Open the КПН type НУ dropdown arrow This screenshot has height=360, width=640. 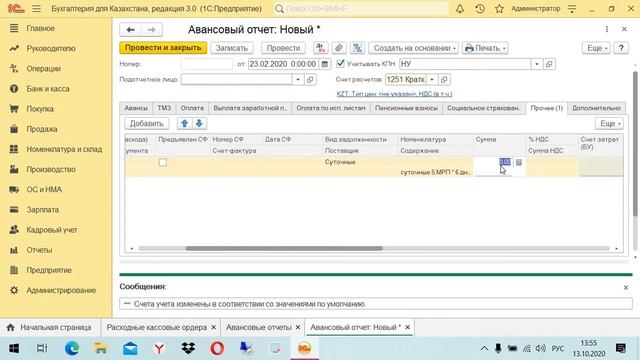coord(537,64)
